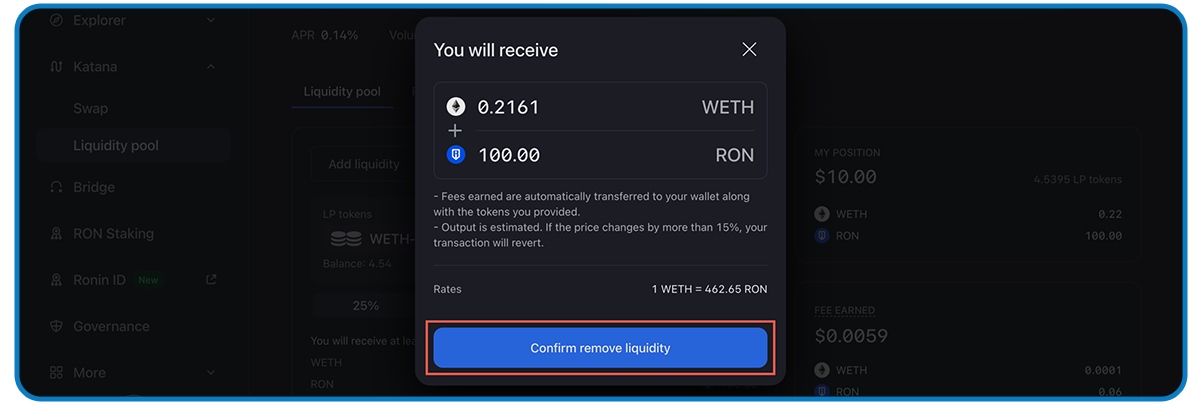This screenshot has height=404, width=1200.
Task: Click the RON token icon in dialog
Action: [455, 155]
